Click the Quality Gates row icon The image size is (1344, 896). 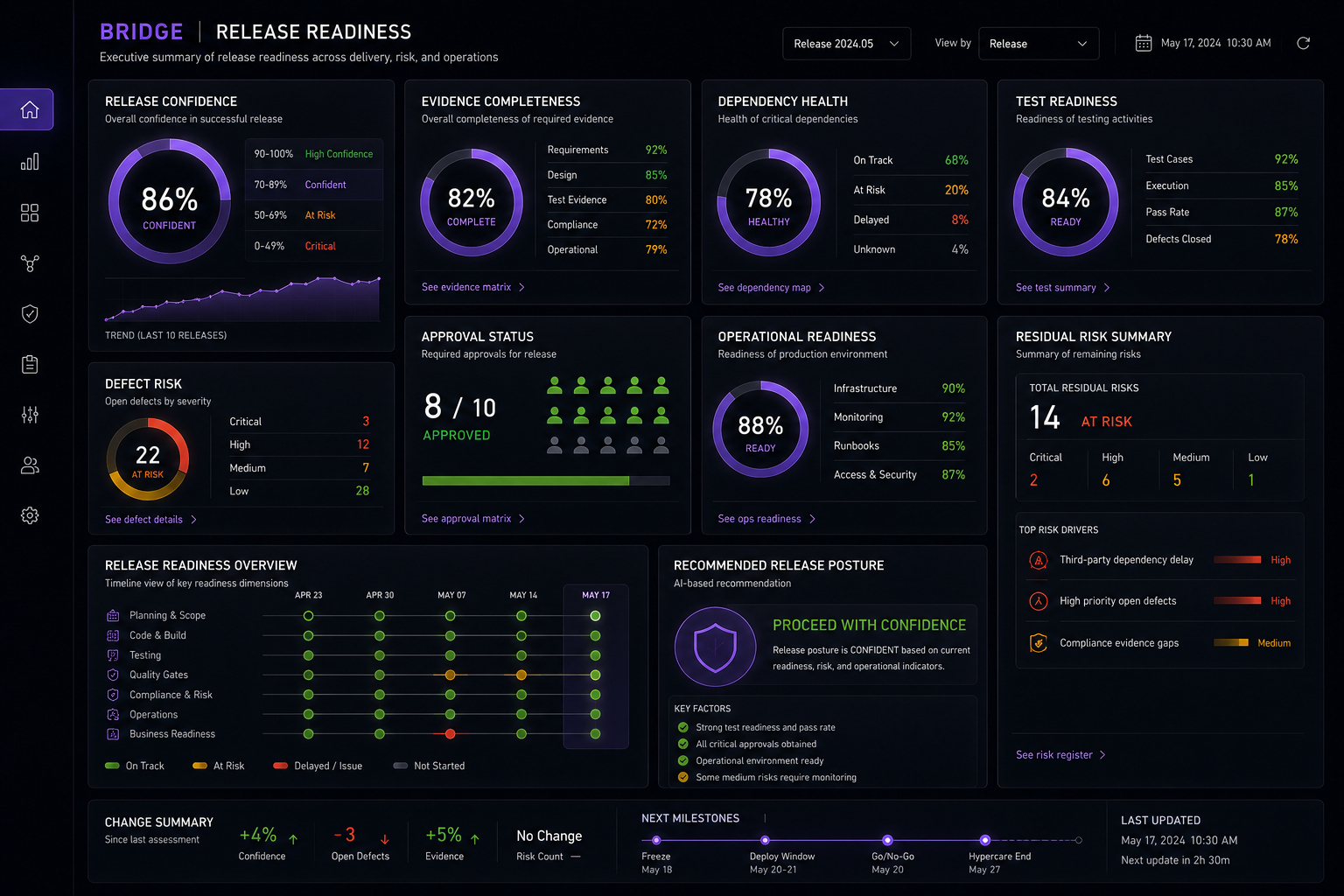click(113, 675)
